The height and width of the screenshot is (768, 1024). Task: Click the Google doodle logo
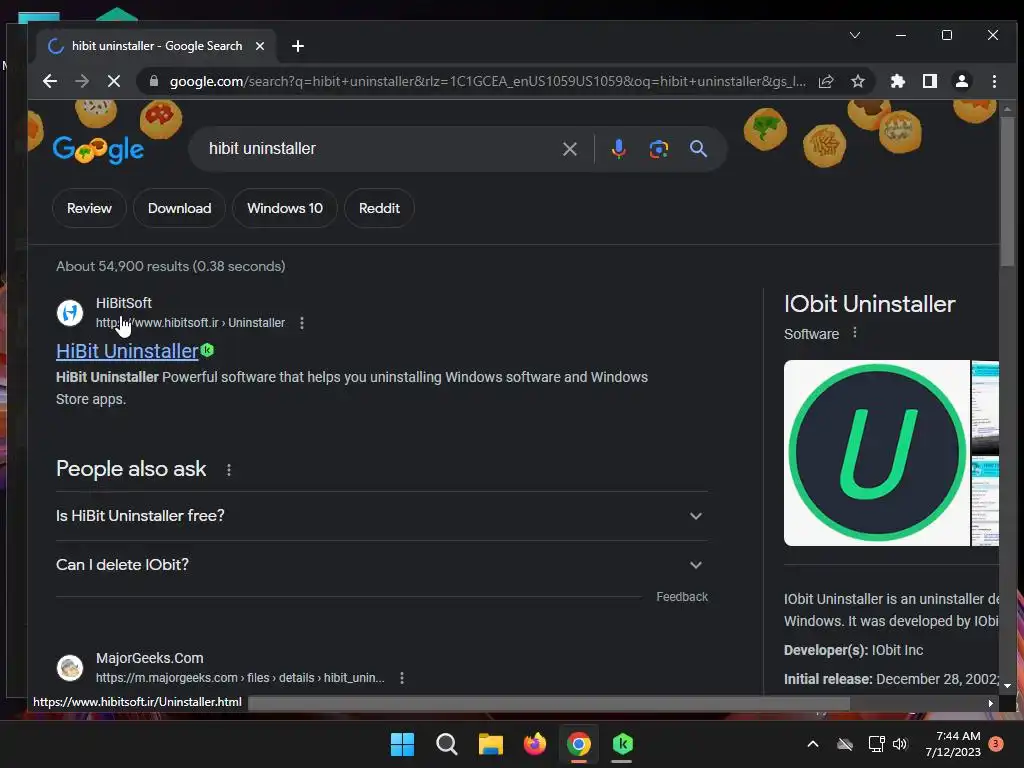[98, 150]
